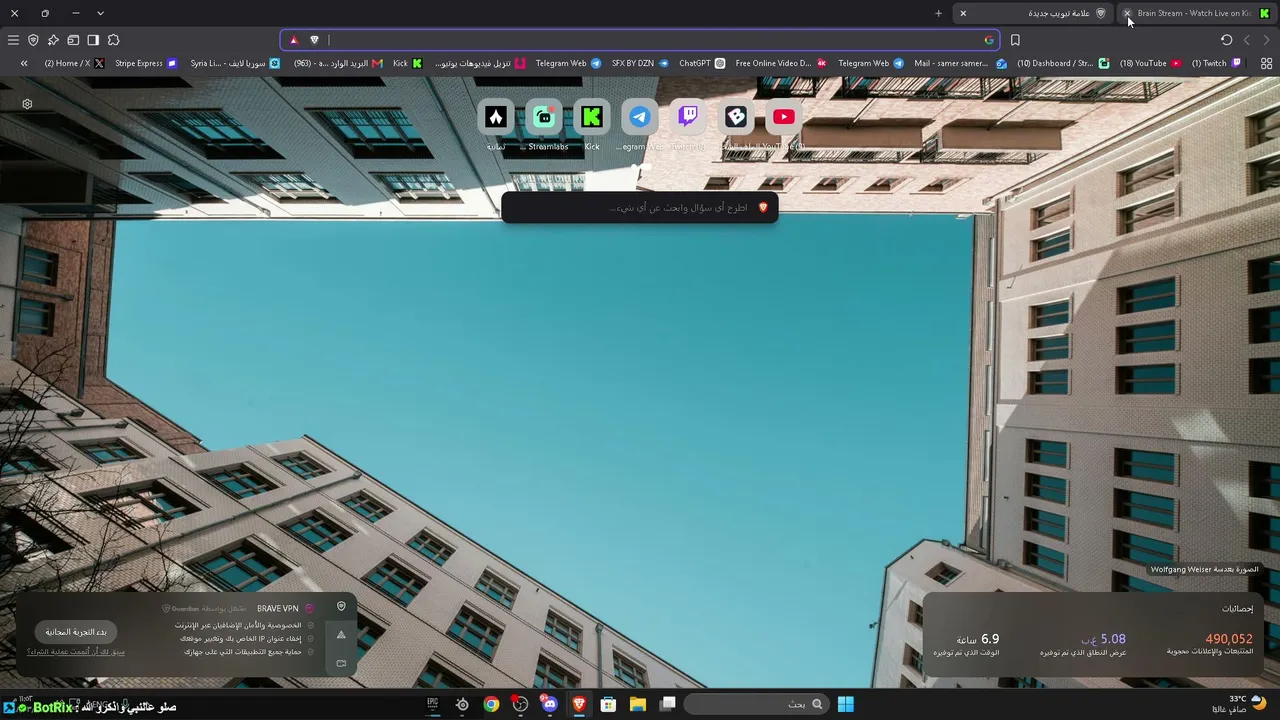The height and width of the screenshot is (720, 1280).
Task: Open the new tab page customize gear
Action: point(27,104)
